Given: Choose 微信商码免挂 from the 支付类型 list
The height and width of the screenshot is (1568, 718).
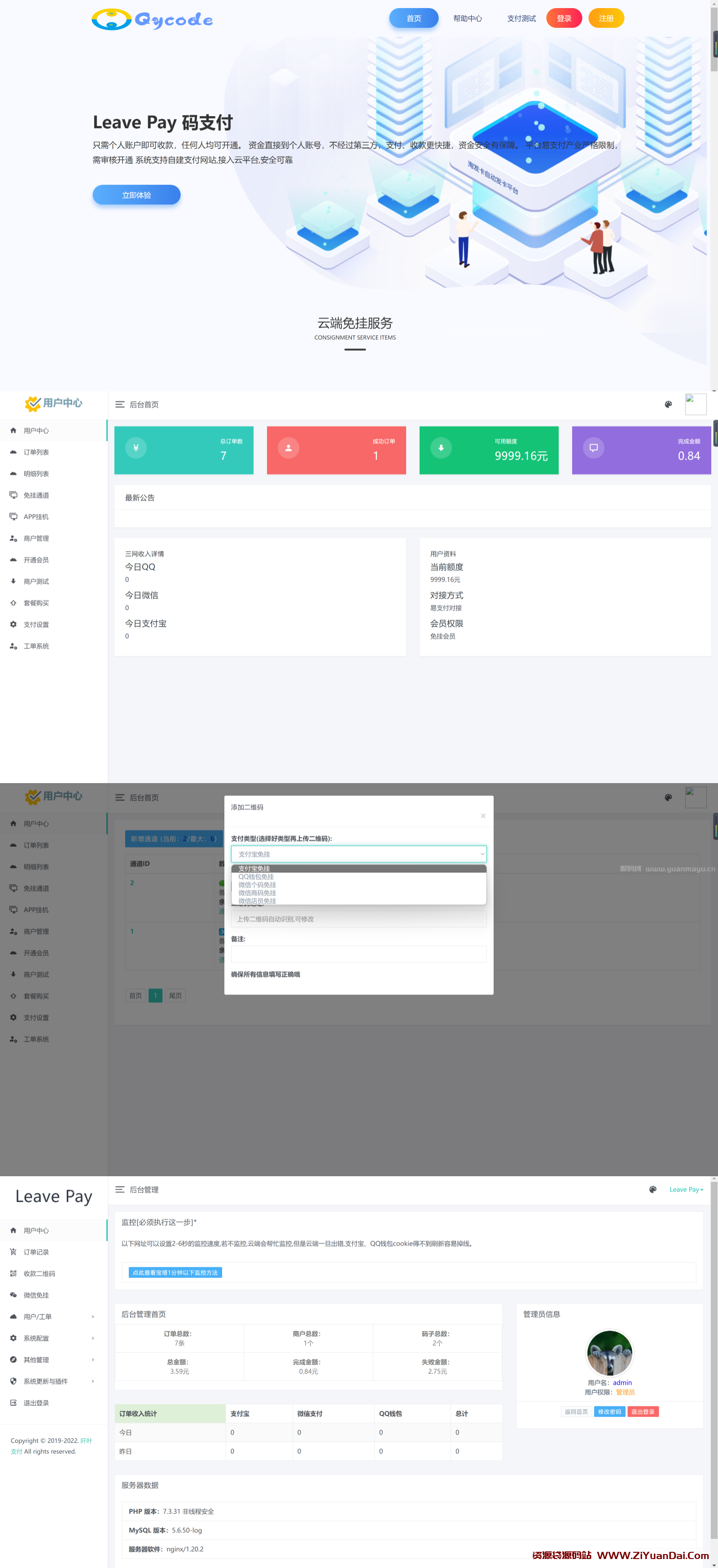Looking at the screenshot, I should tap(359, 893).
